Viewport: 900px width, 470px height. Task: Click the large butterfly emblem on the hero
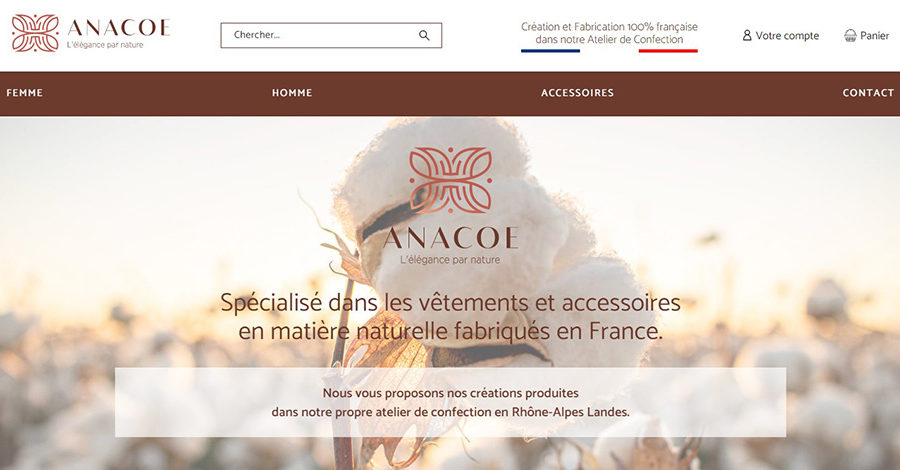(451, 180)
